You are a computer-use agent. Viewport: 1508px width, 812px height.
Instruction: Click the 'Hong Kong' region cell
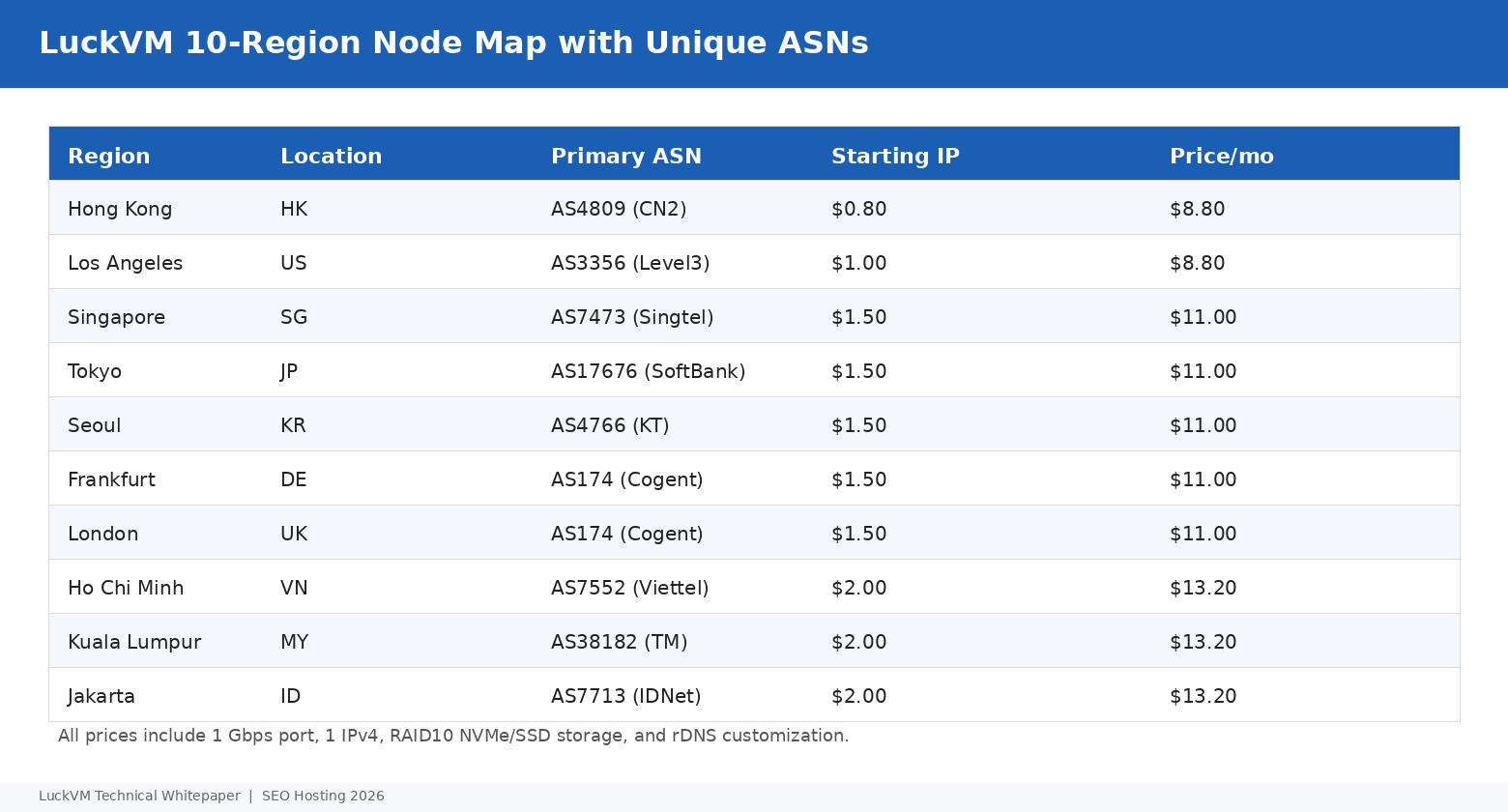120,209
